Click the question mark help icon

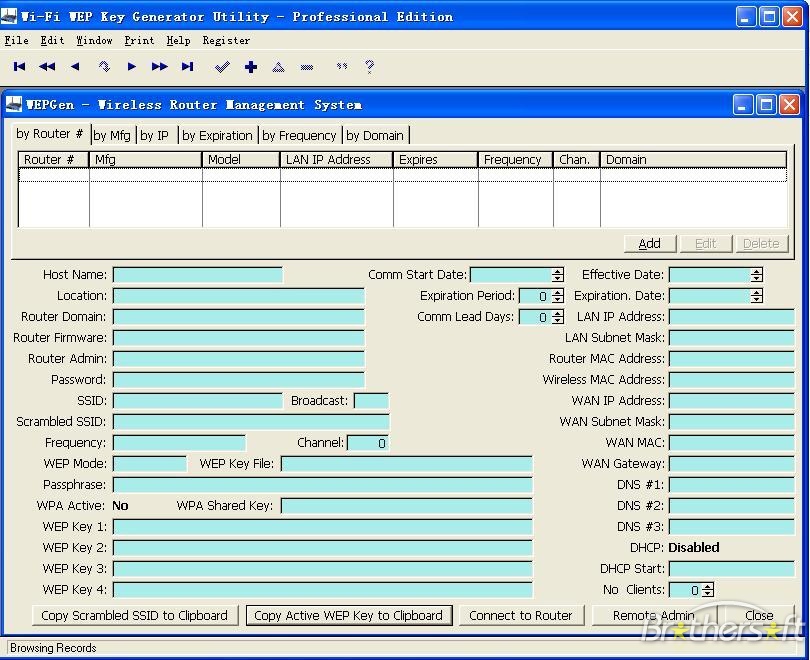coord(369,67)
